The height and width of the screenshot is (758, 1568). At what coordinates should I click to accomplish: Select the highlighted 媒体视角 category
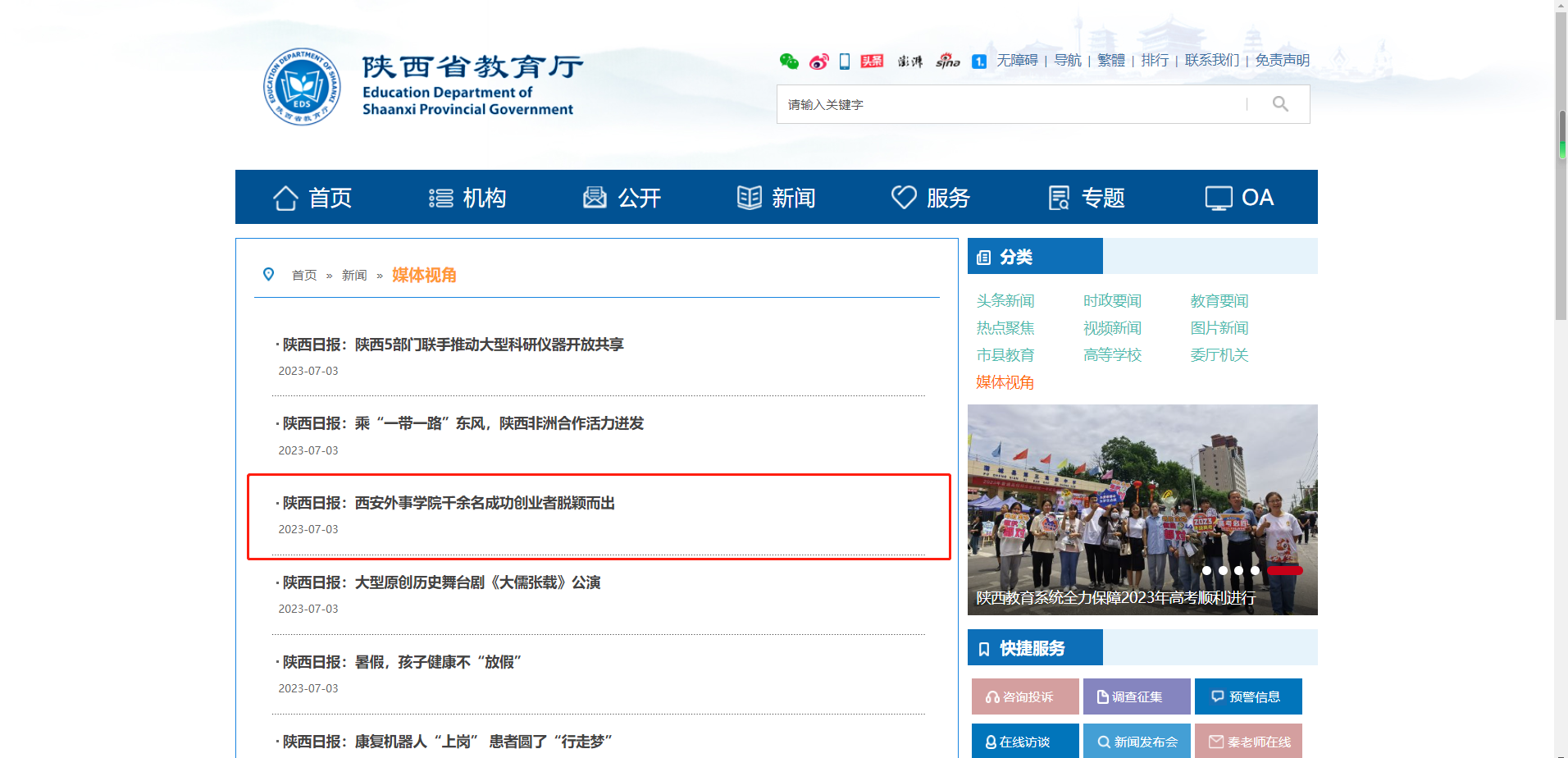point(1005,382)
